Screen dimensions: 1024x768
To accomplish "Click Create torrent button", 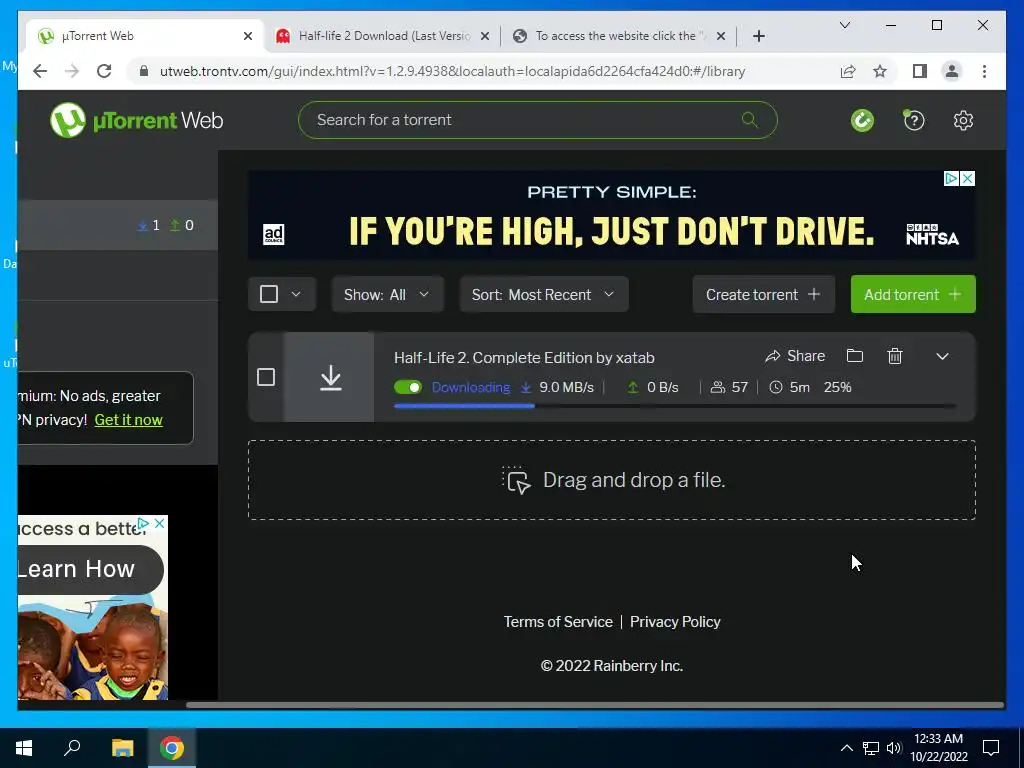I will coord(763,295).
